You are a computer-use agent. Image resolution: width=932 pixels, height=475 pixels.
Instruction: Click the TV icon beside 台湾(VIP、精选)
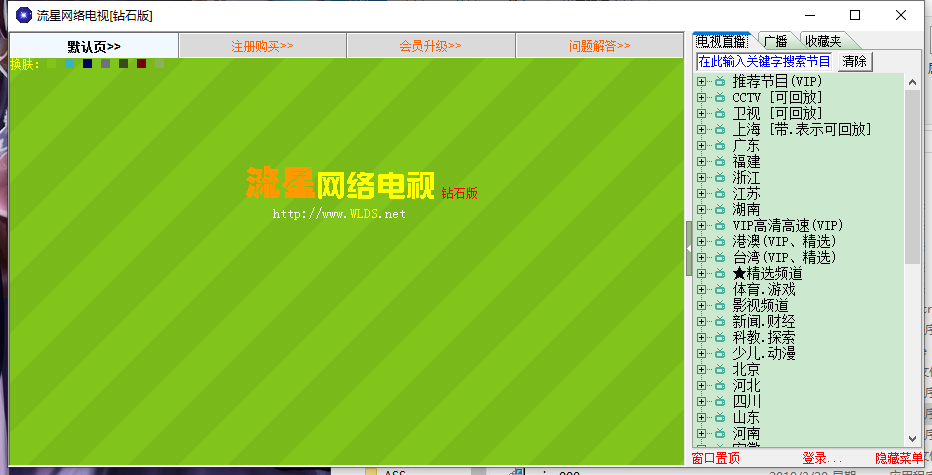(720, 257)
